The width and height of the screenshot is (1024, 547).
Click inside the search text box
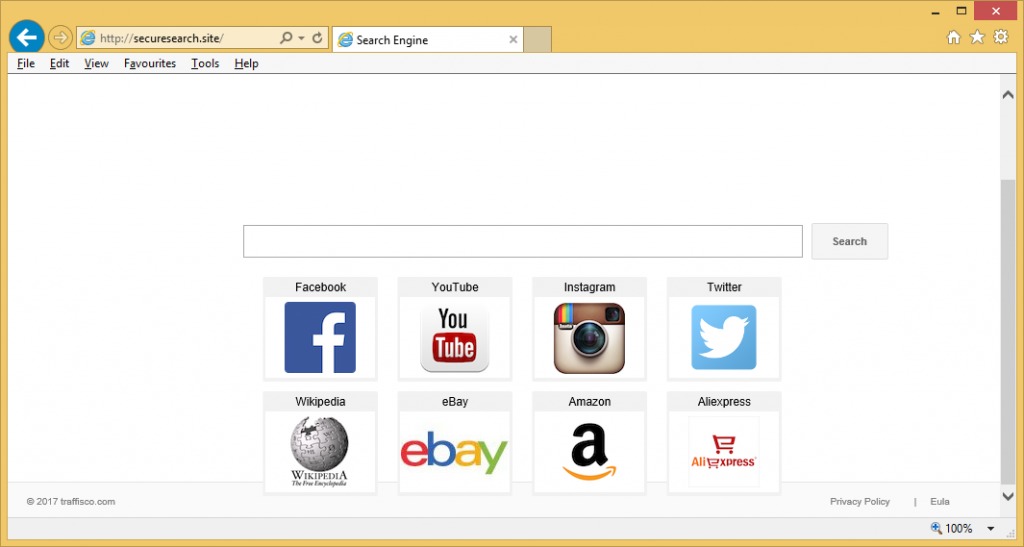tap(522, 241)
